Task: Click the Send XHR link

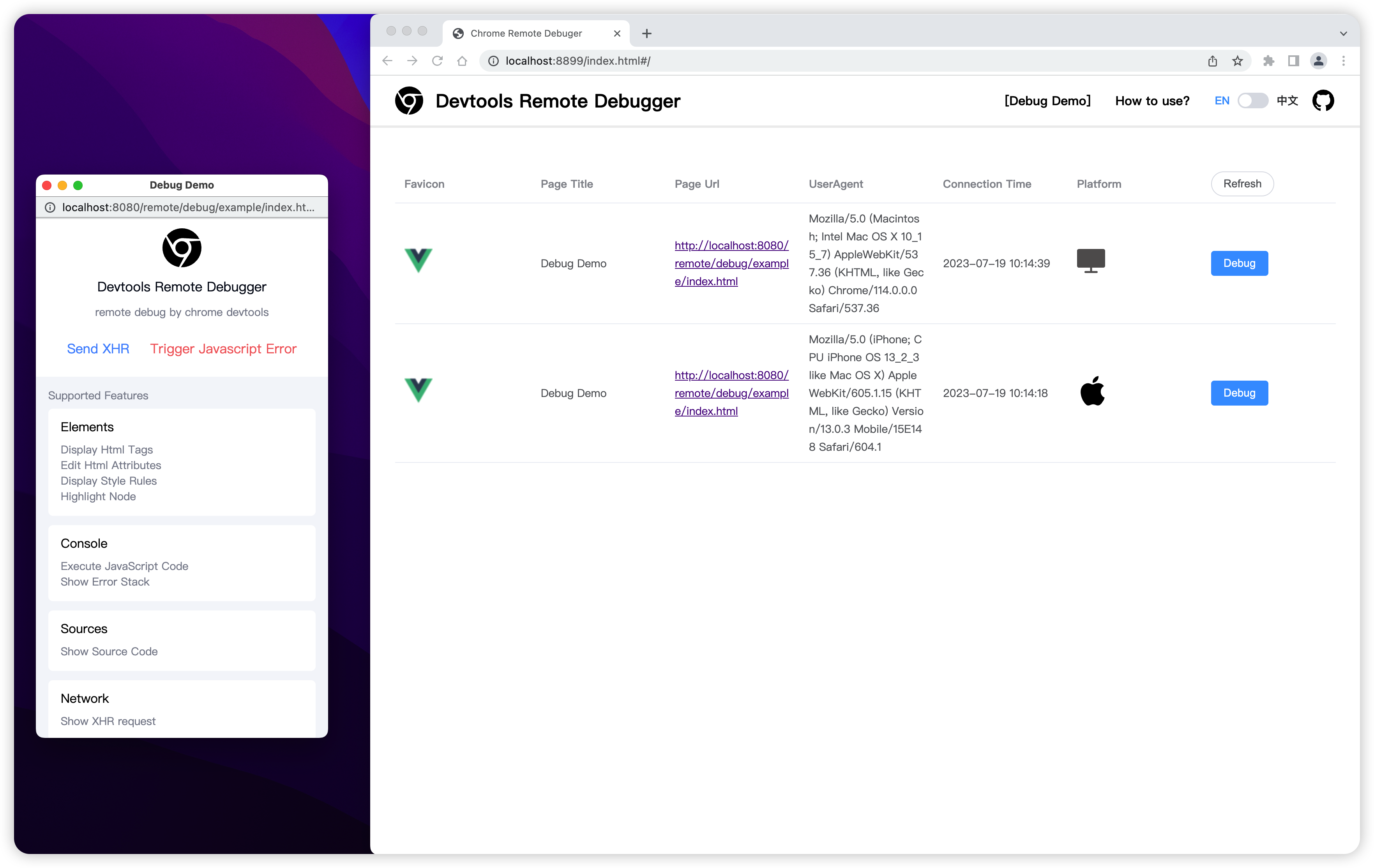Action: point(98,348)
